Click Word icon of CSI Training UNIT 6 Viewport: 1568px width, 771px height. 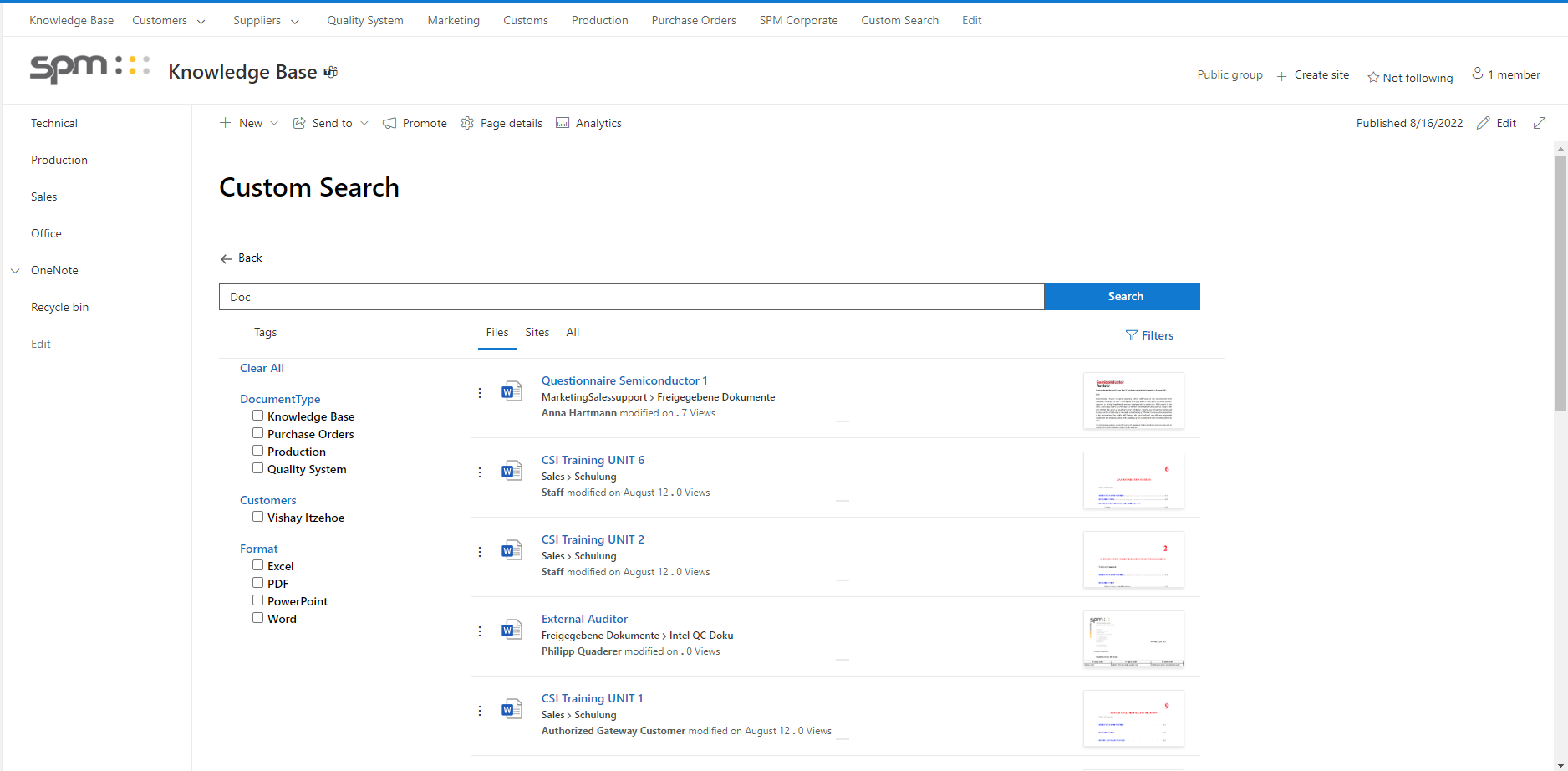[x=512, y=471]
